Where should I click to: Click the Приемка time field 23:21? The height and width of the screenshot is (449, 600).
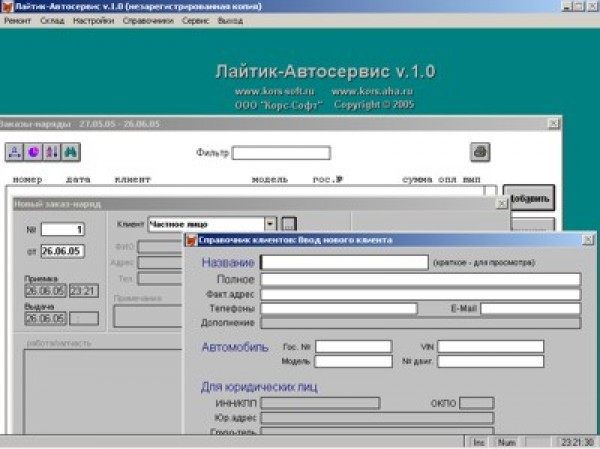coord(83,291)
